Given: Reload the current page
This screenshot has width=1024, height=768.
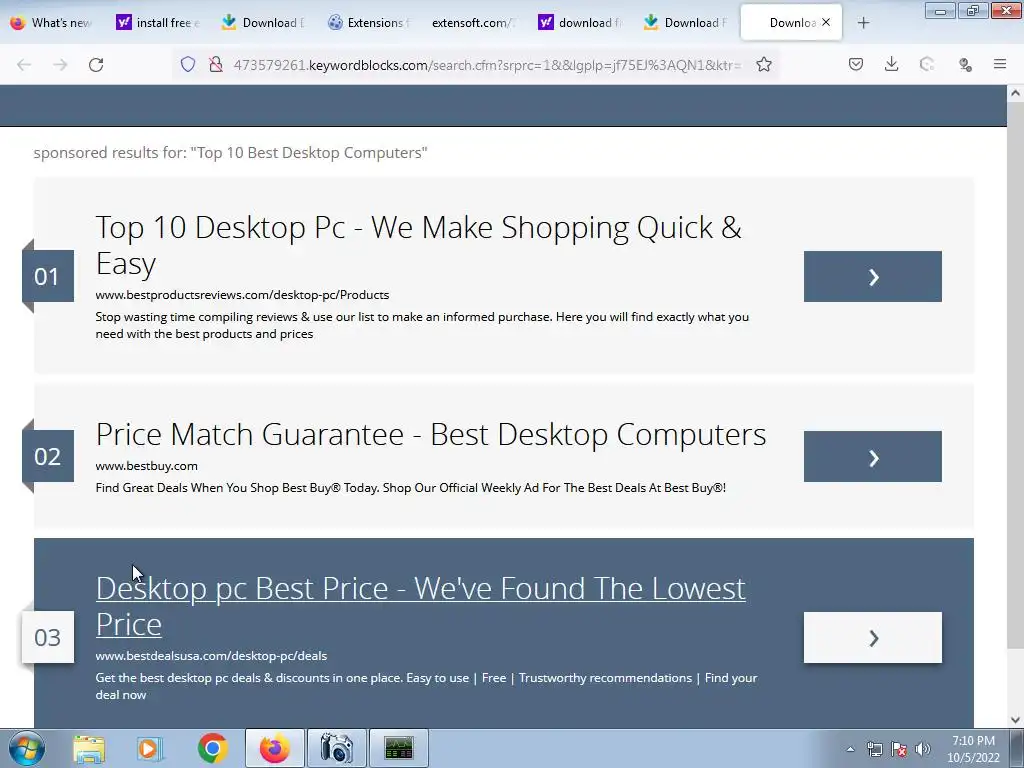Looking at the screenshot, I should pos(96,65).
